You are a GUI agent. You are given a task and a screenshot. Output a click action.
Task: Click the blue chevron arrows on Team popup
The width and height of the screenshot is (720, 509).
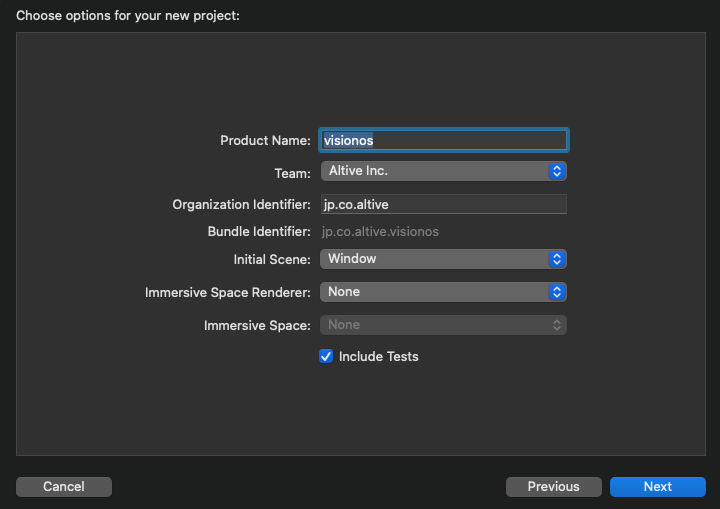557,171
